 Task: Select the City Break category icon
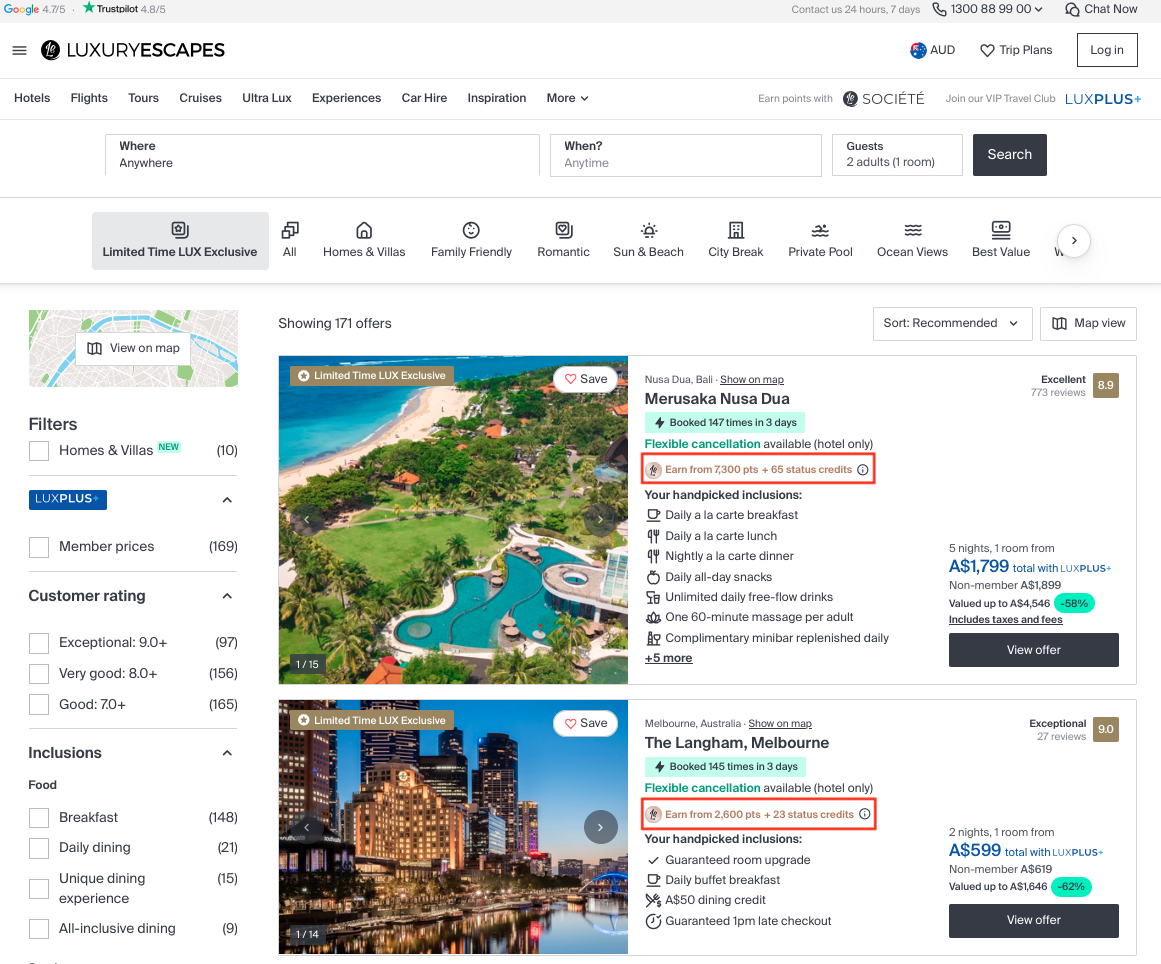click(x=735, y=230)
